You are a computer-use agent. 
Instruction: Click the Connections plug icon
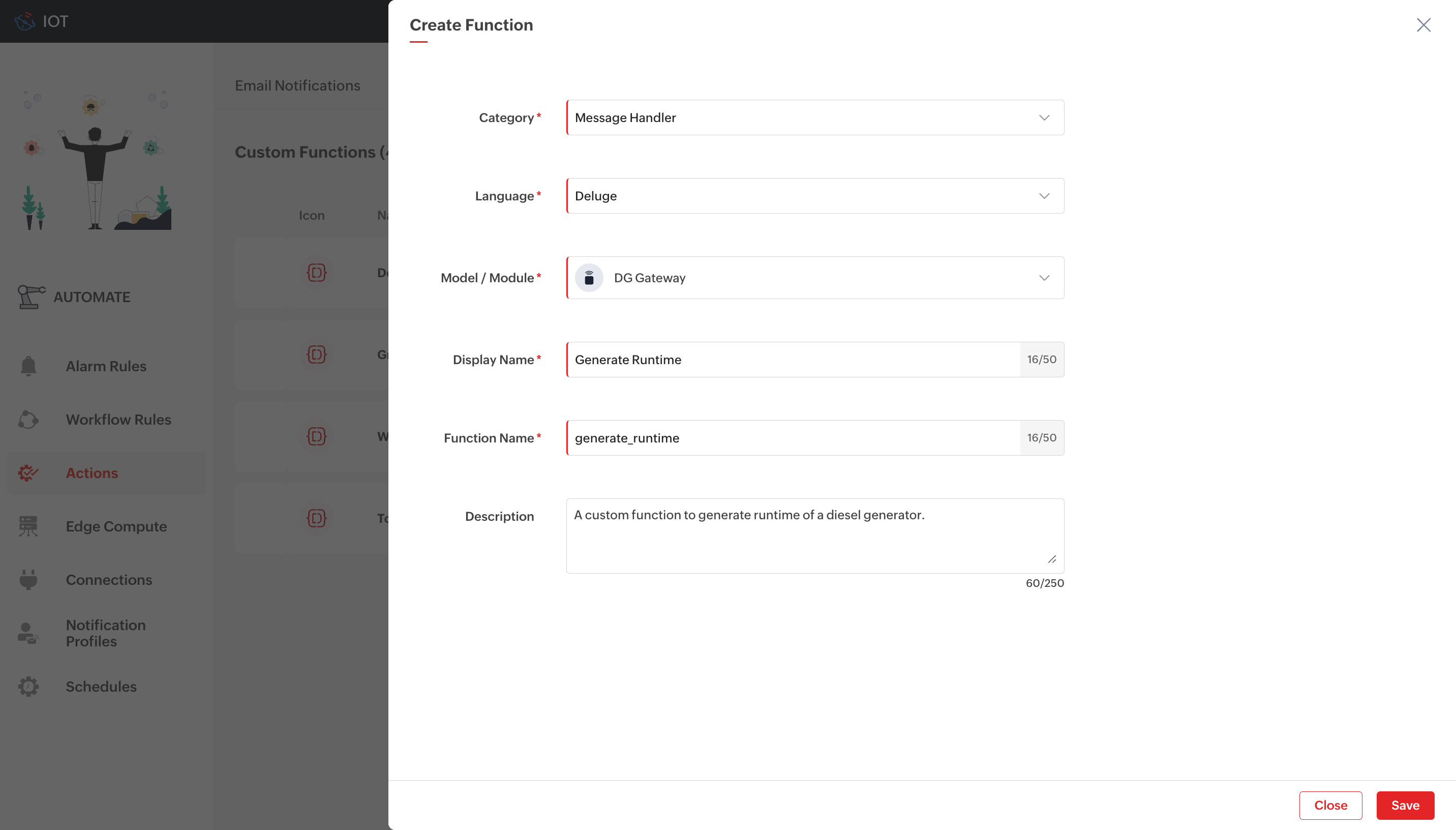[x=28, y=579]
